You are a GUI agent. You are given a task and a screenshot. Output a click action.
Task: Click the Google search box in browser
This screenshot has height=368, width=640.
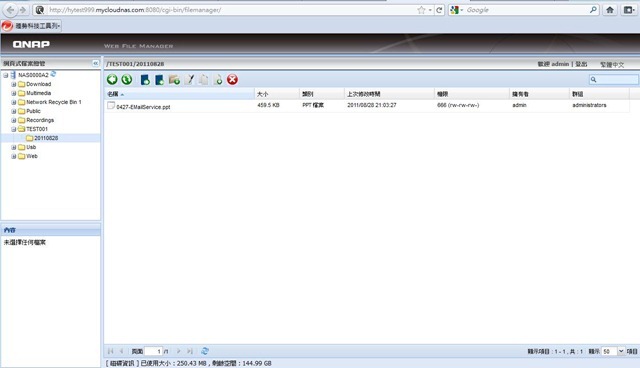point(527,10)
